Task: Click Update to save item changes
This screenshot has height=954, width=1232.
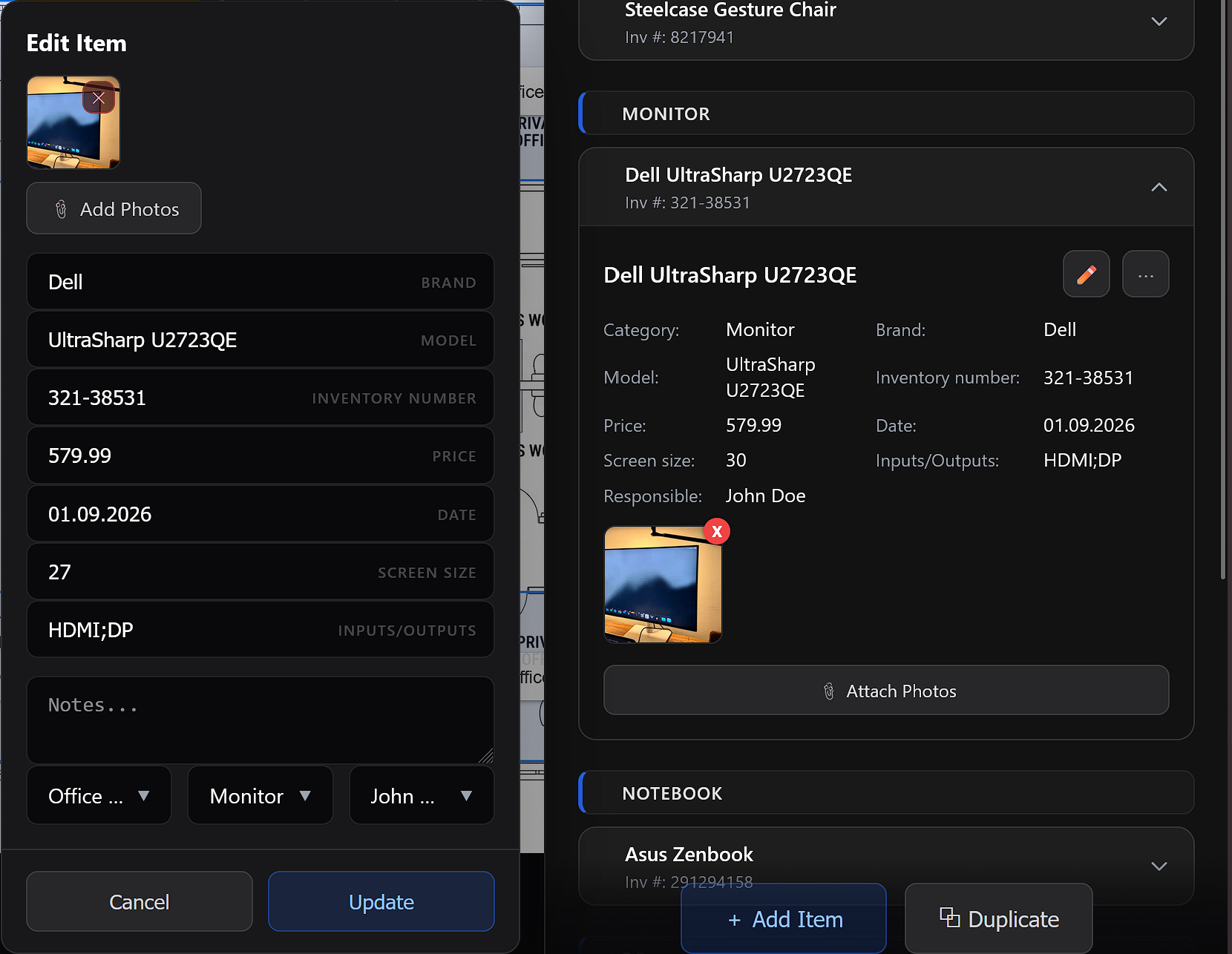Action: coord(381,901)
